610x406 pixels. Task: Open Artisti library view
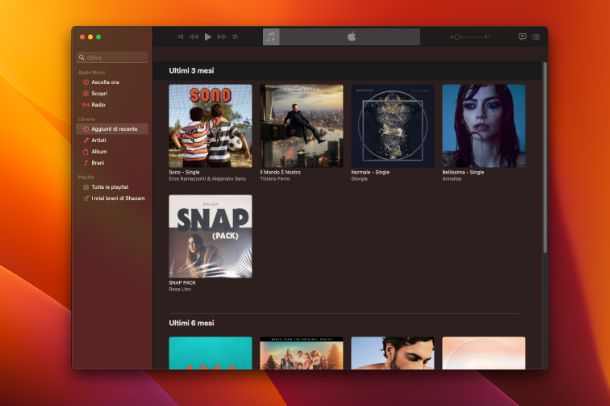pos(112,140)
